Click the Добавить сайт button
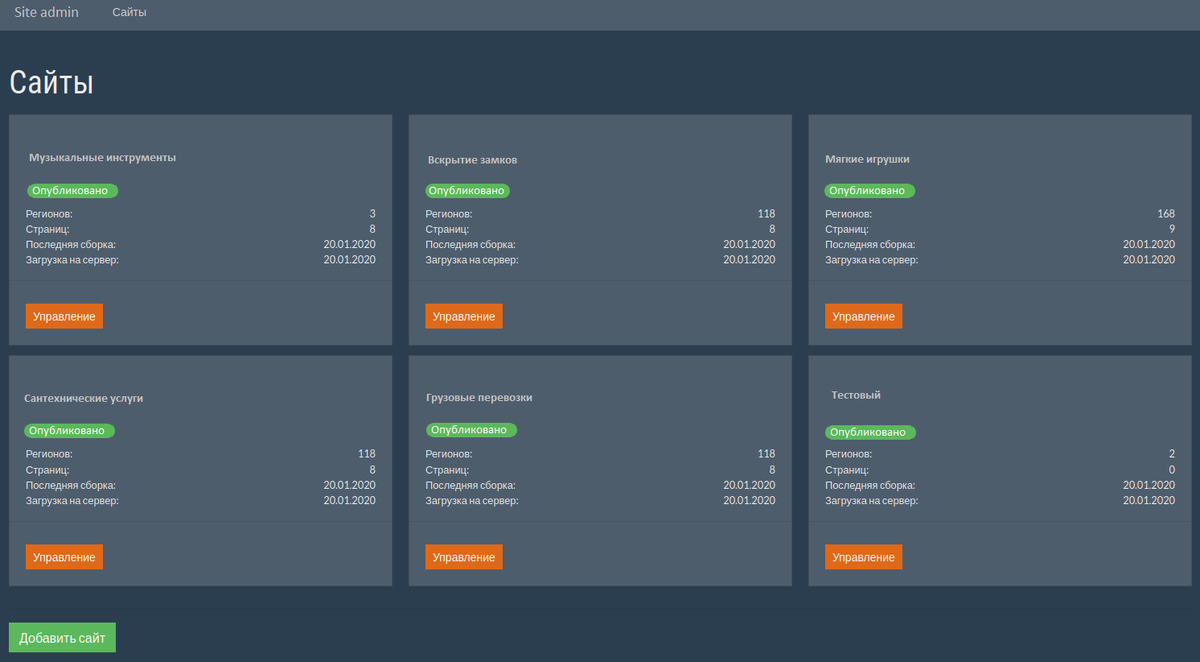Screen dimensions: 1200x662 62,638
